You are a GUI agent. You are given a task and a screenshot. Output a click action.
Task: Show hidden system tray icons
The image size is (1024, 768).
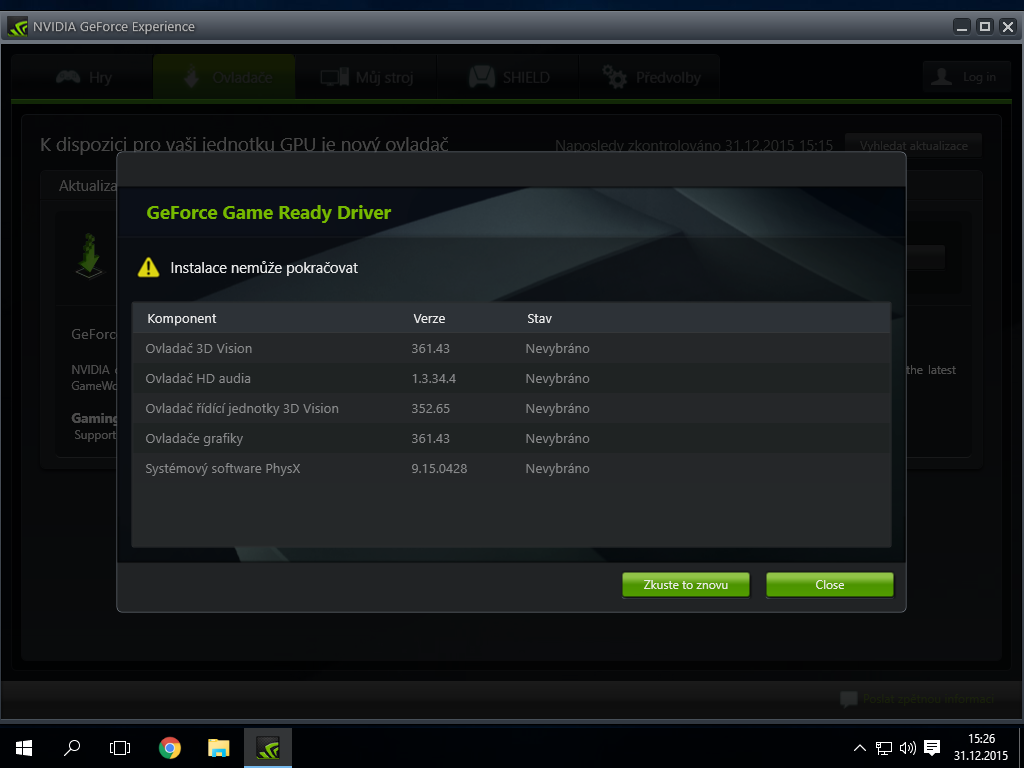click(x=860, y=748)
